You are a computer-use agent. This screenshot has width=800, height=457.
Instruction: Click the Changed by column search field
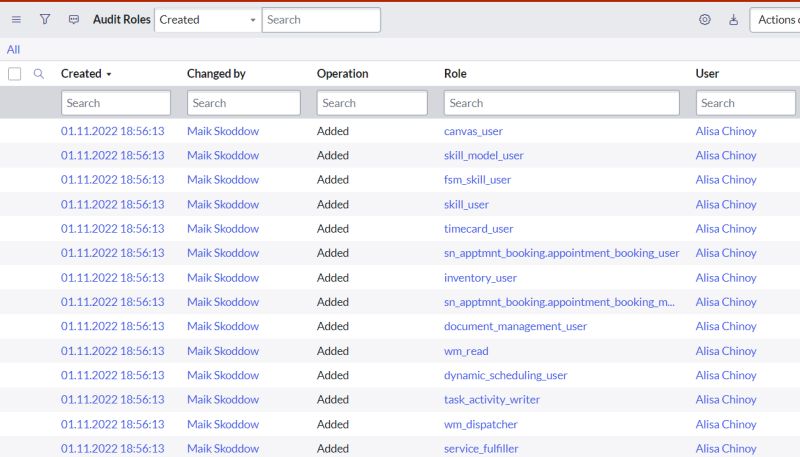coord(244,103)
